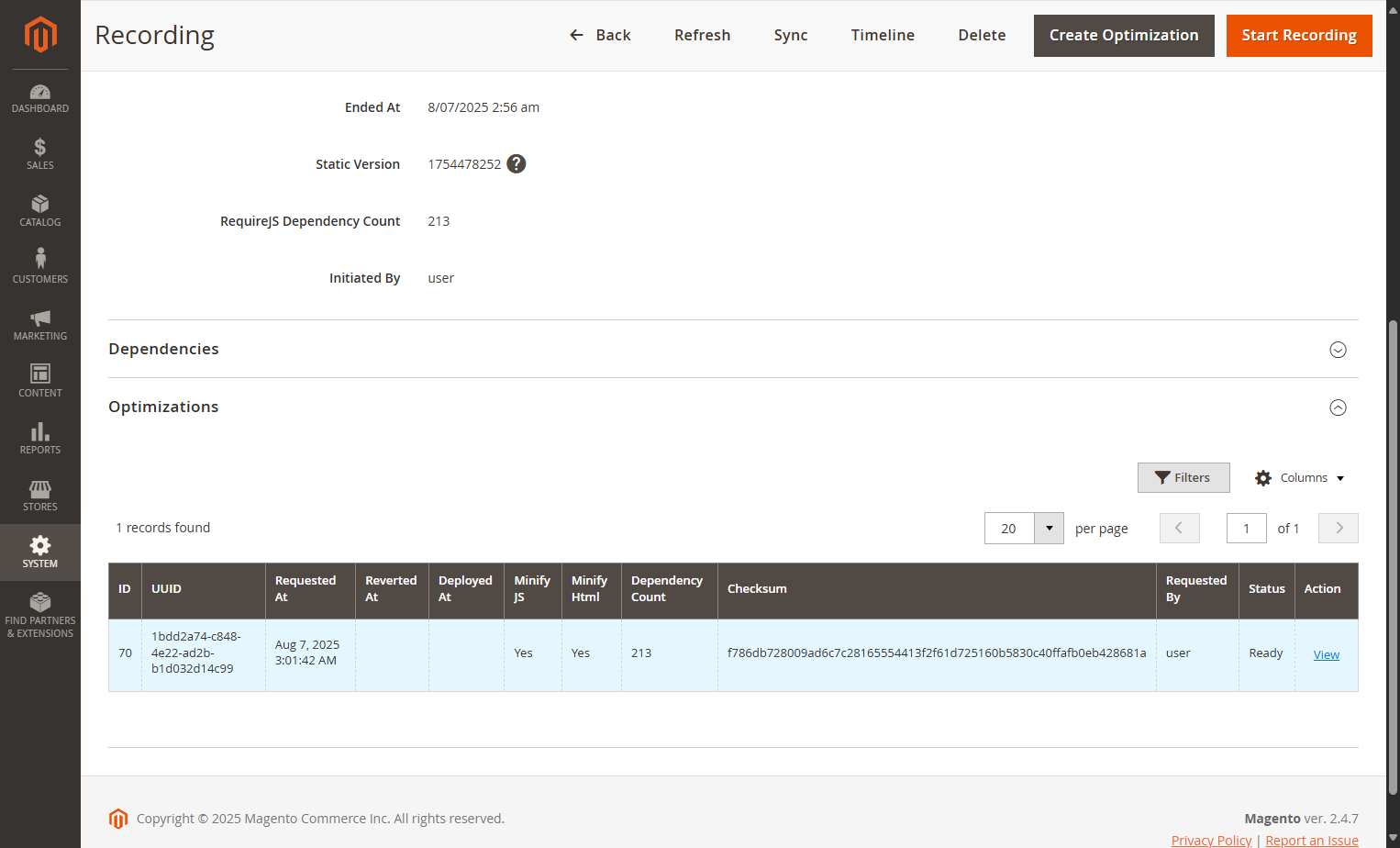Collapse the Optimizations section
Image resolution: width=1400 pixels, height=848 pixels.
tap(1339, 407)
